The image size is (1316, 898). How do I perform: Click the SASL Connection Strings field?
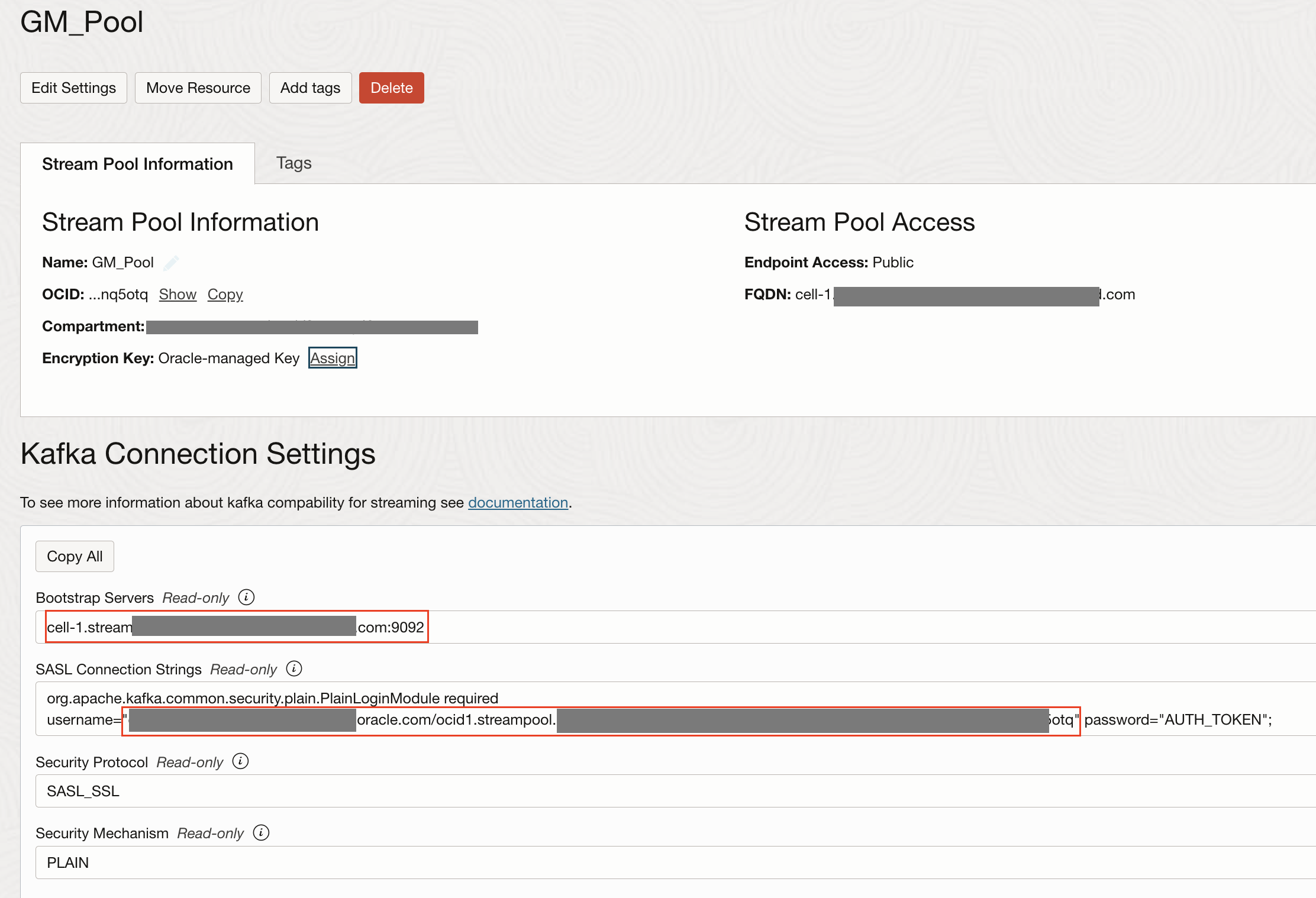pyautogui.click(x=676, y=709)
